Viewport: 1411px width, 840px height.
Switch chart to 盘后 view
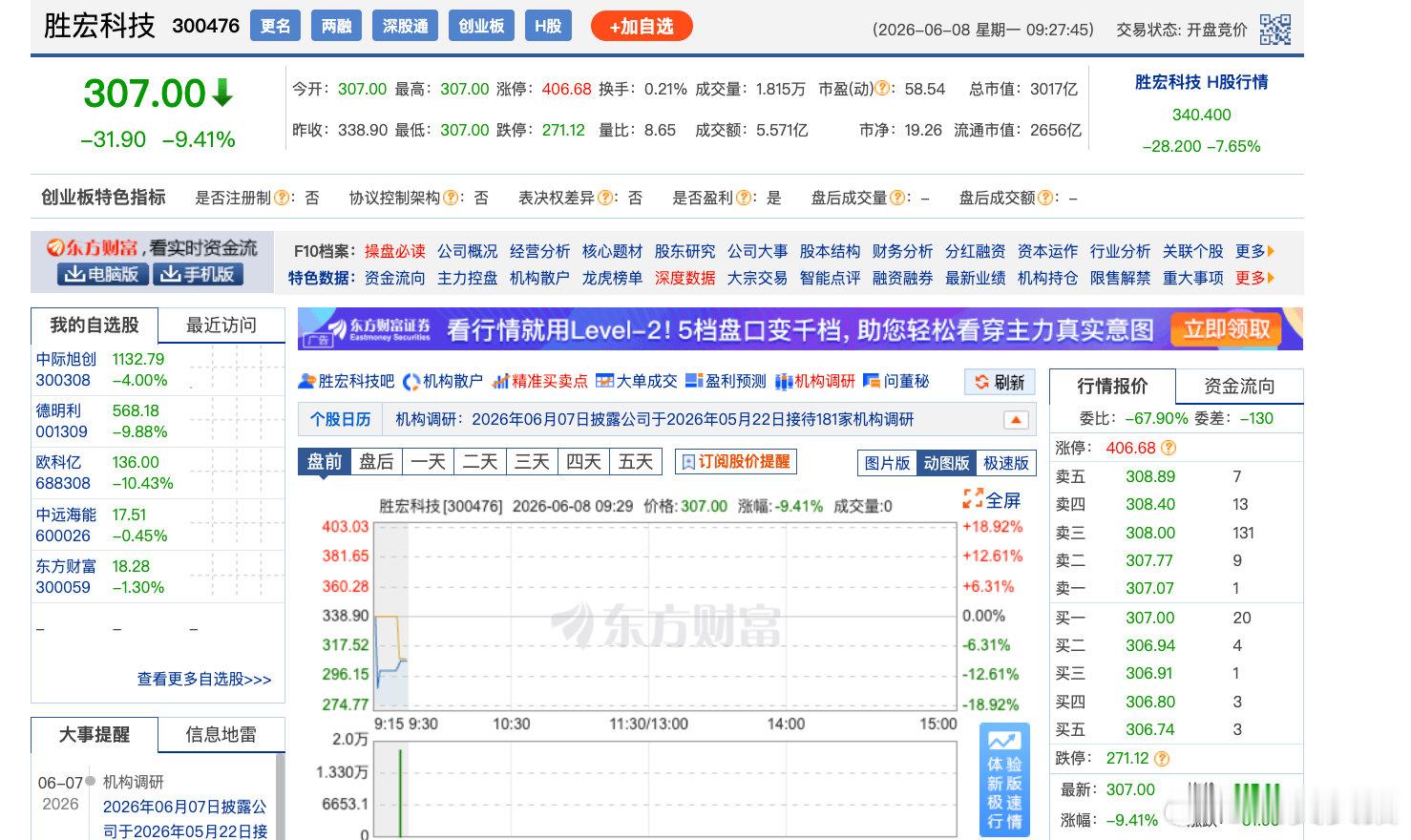pos(376,462)
